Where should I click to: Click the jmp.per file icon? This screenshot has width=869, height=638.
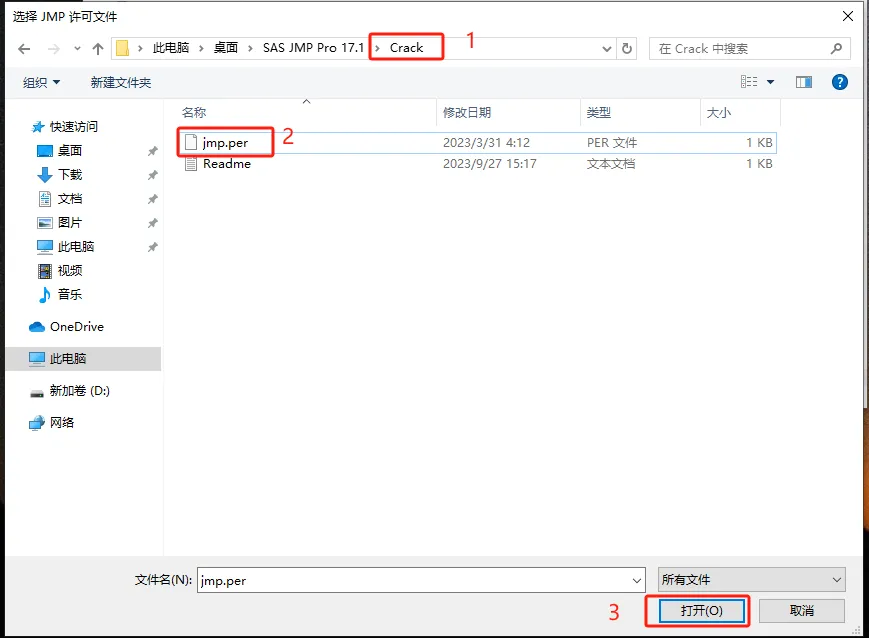(191, 142)
